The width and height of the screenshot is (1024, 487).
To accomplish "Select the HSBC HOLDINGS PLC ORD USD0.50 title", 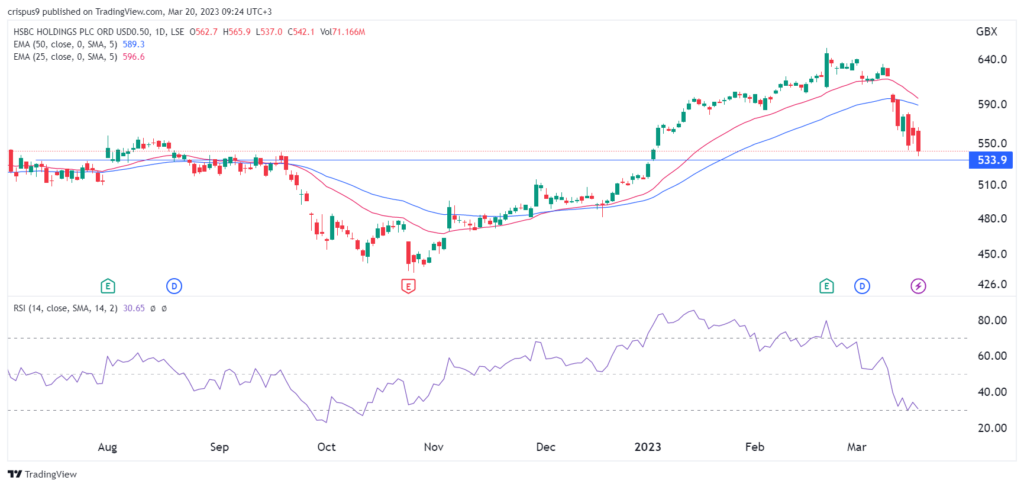I will click(83, 33).
